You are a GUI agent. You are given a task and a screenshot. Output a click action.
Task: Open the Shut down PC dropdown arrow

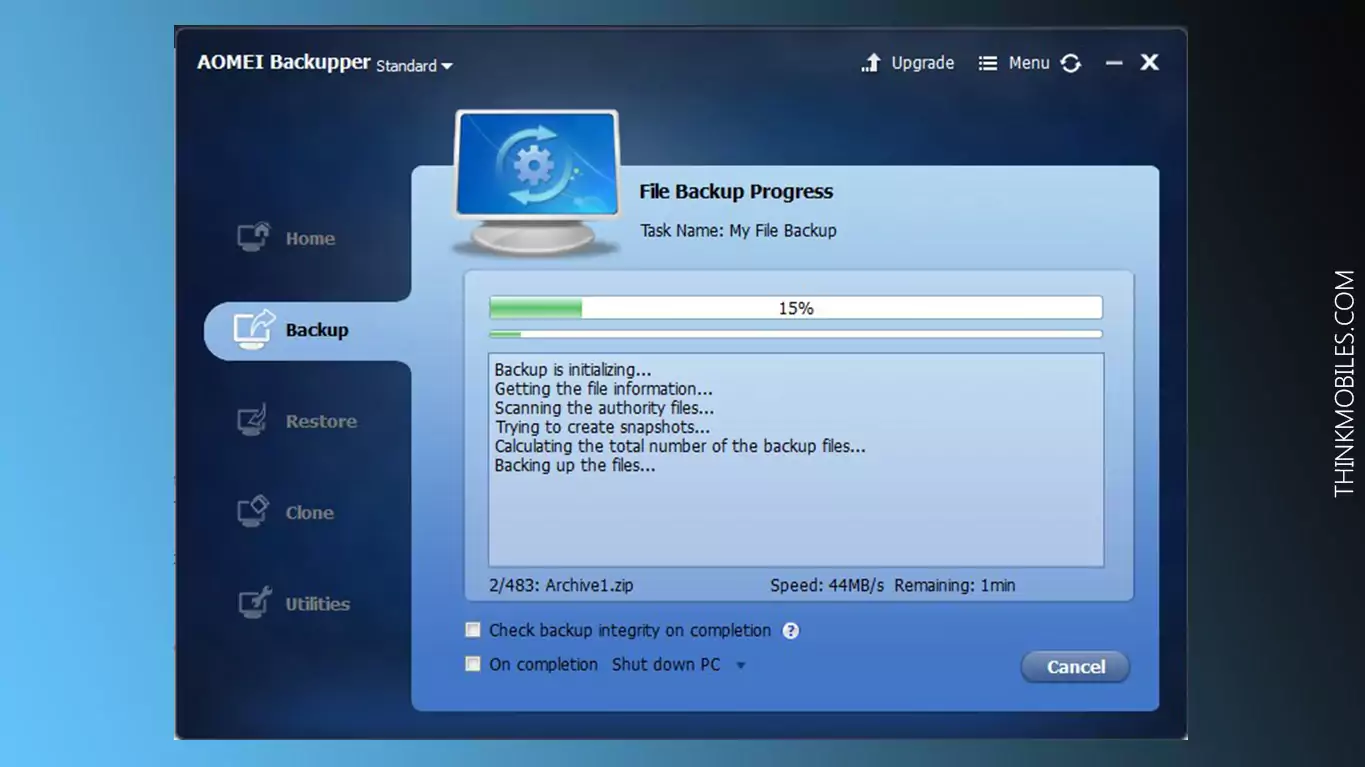click(741, 665)
